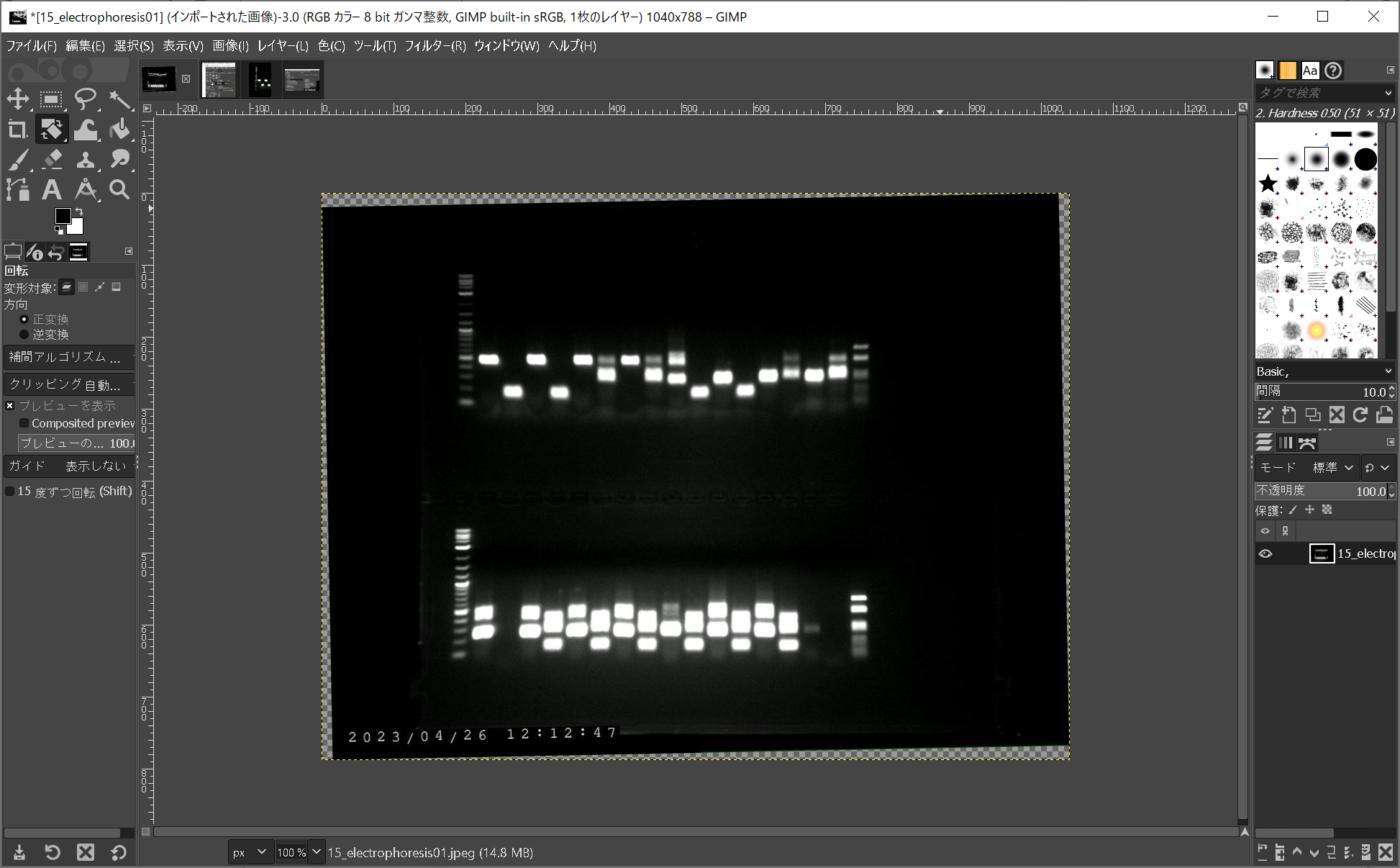Open the レイヤー(L) menu
The width and height of the screenshot is (1400, 868).
(x=283, y=46)
